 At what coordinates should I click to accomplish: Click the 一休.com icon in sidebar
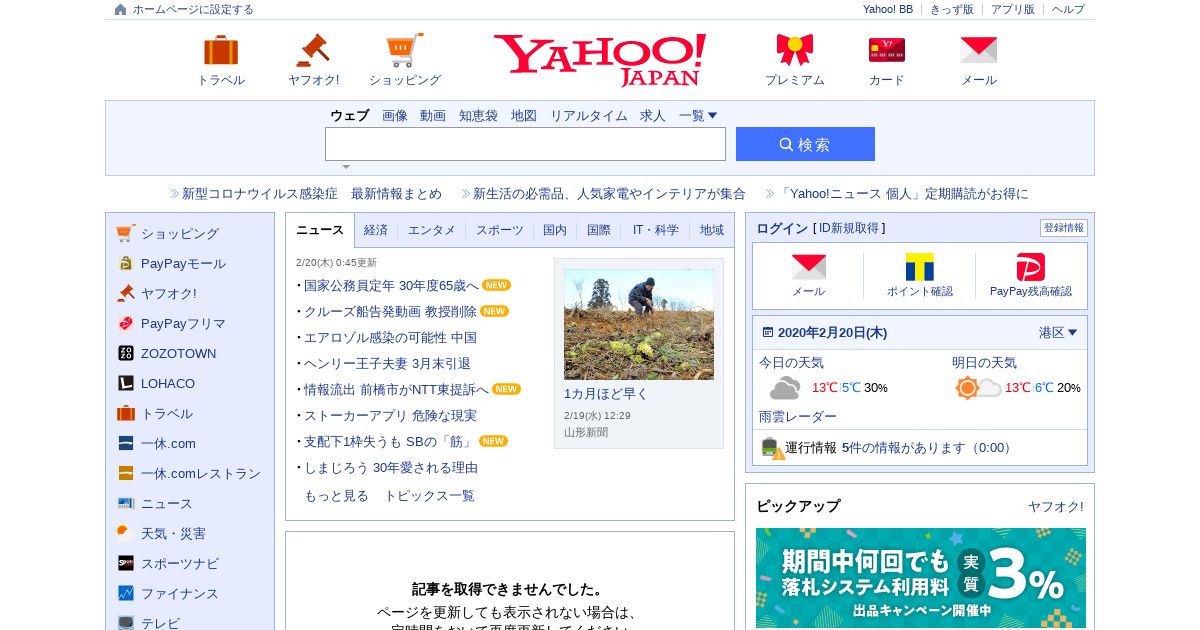[x=125, y=443]
